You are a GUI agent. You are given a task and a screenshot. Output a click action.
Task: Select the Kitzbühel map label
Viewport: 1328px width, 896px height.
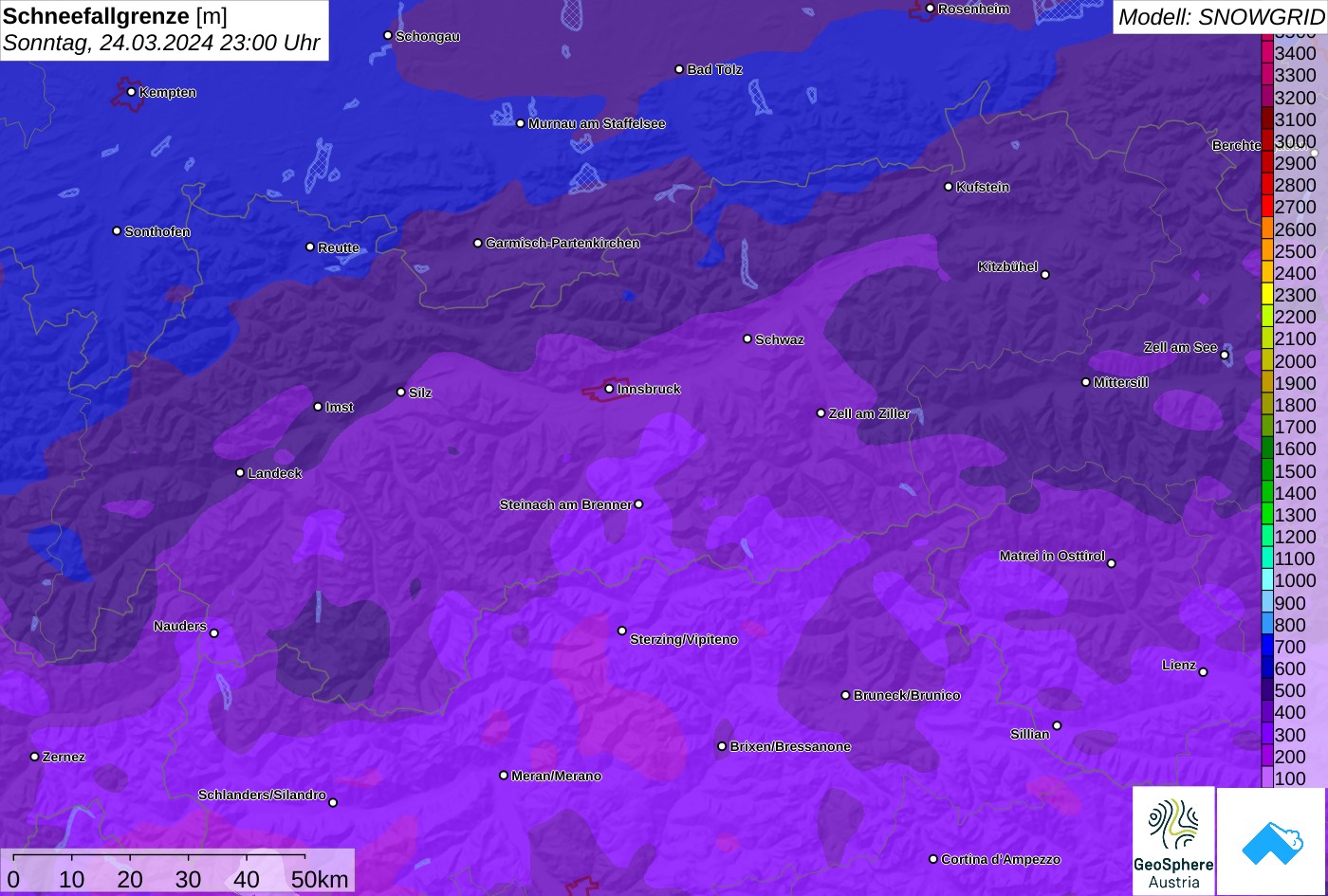click(x=1008, y=267)
